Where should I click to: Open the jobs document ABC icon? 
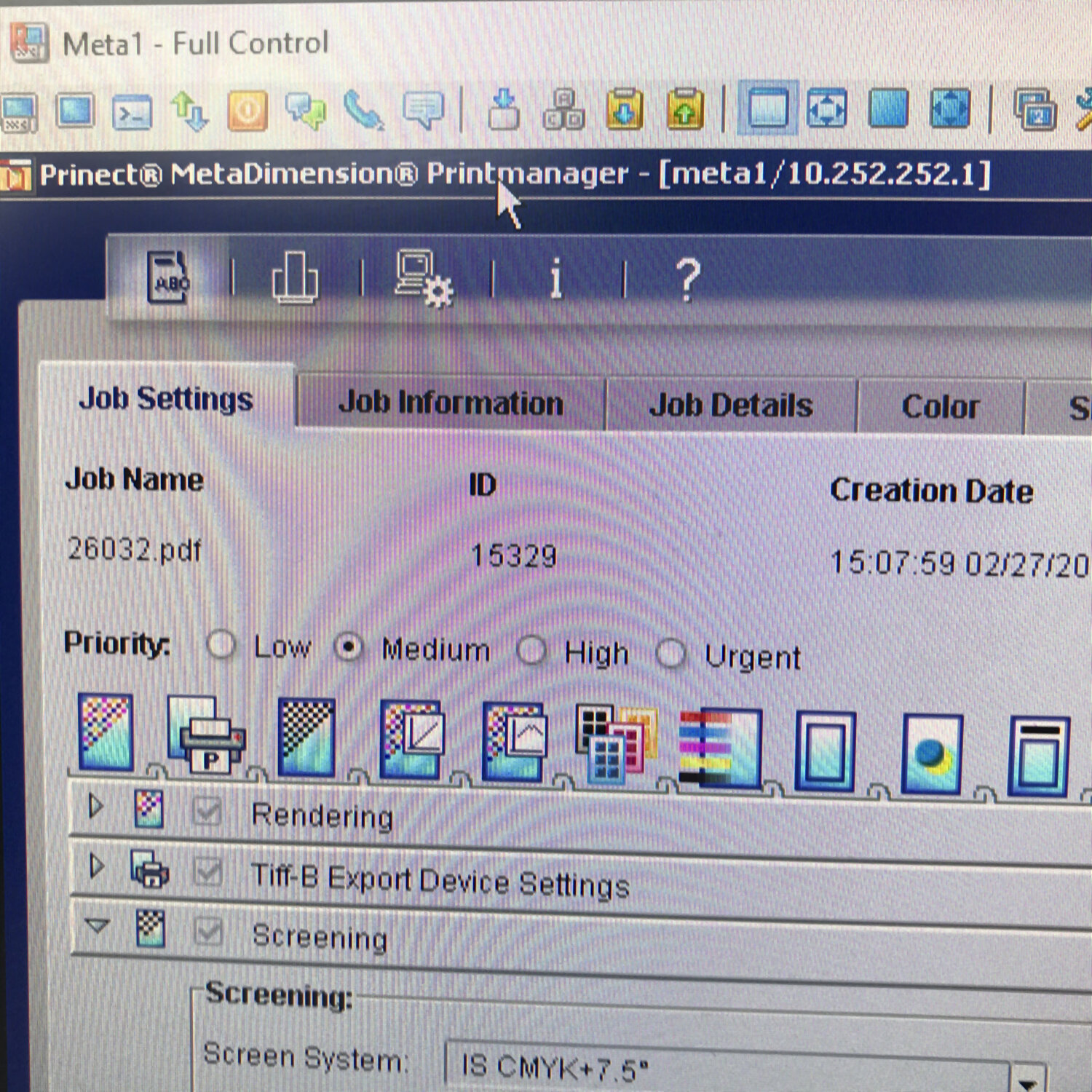[168, 277]
